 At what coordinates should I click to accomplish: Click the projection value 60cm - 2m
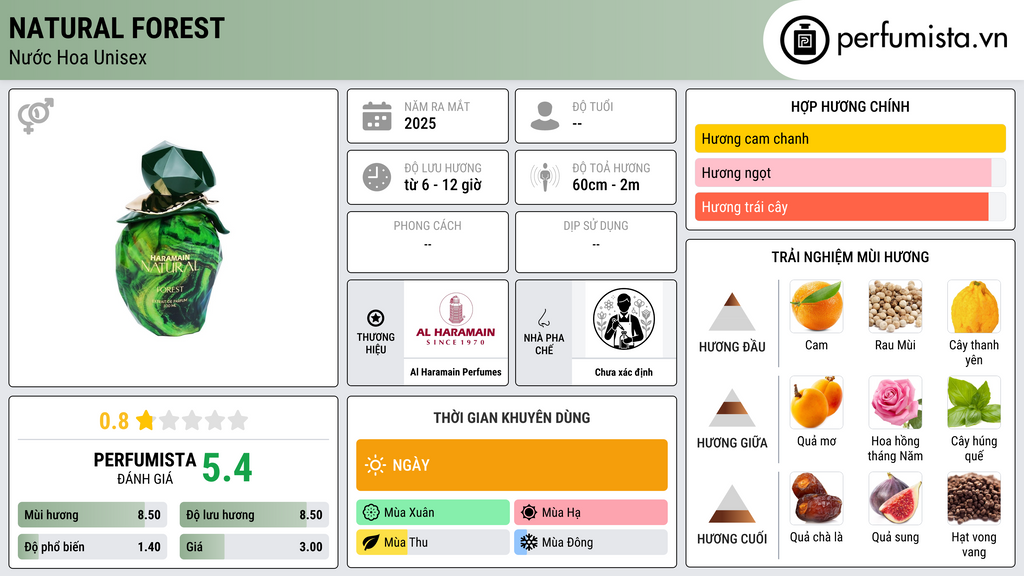coord(606,185)
